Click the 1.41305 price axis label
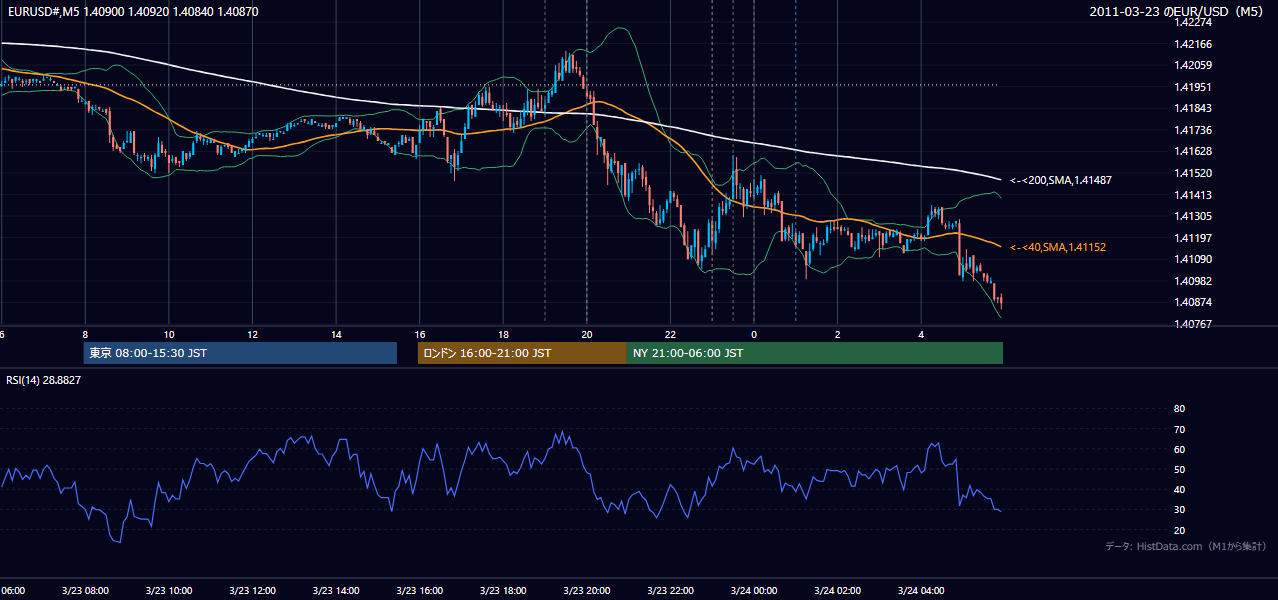 point(1193,216)
